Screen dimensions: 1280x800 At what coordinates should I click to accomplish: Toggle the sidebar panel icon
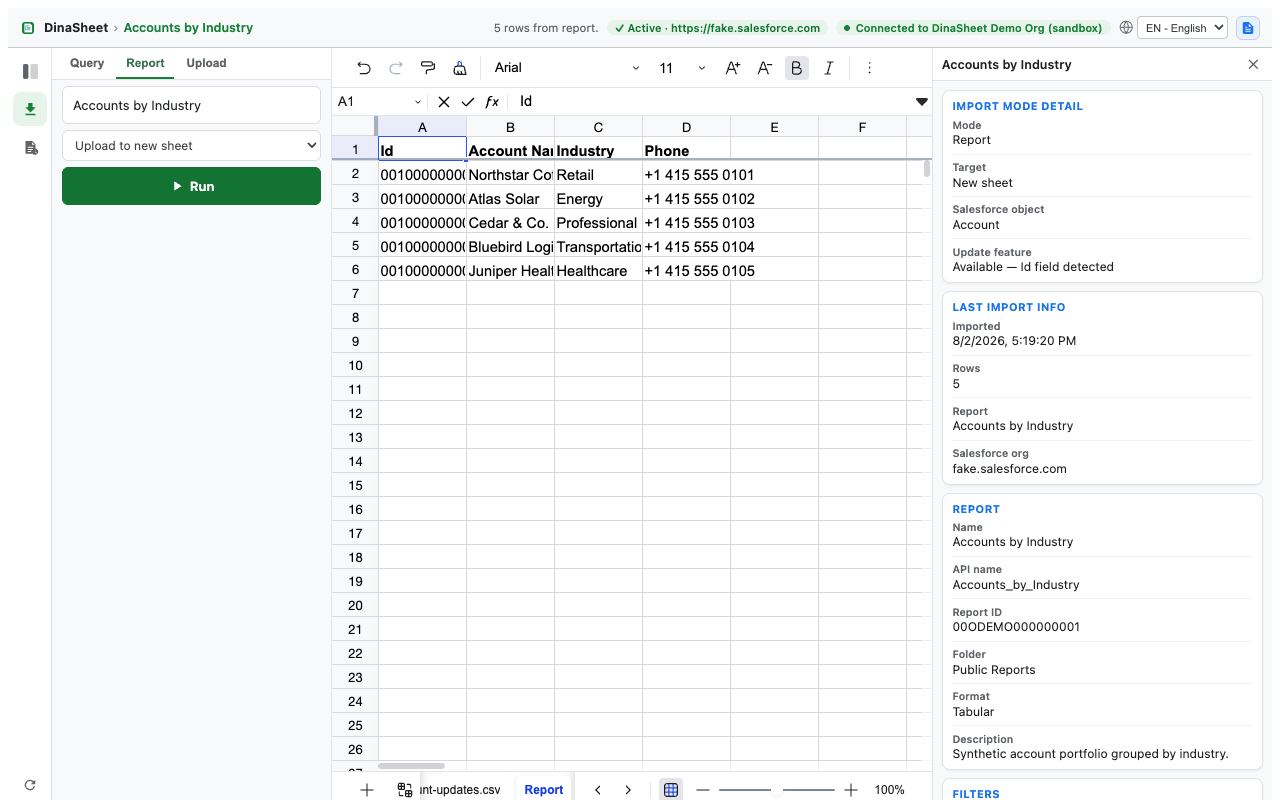(x=30, y=71)
